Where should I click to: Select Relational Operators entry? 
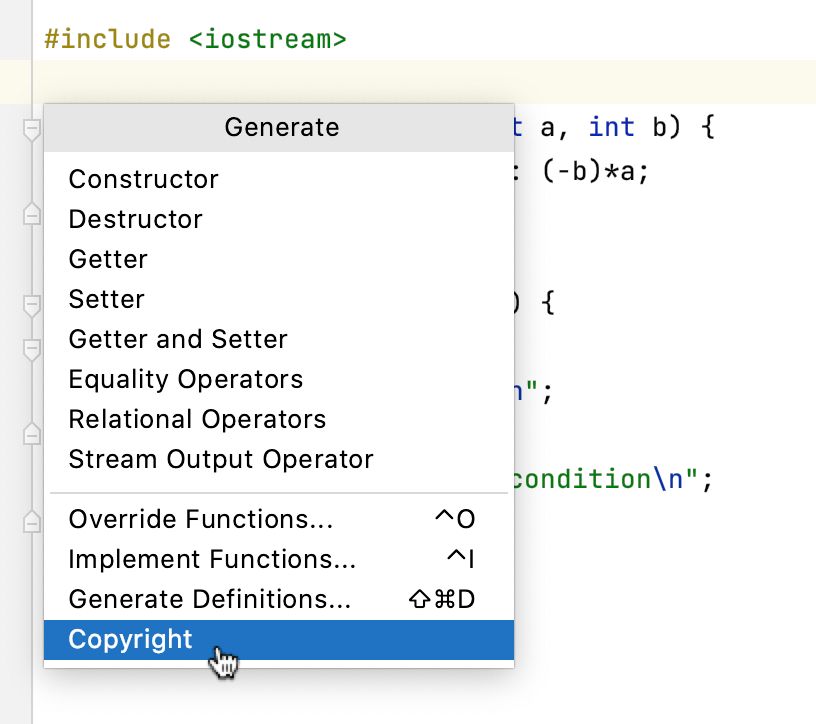[x=197, y=420]
